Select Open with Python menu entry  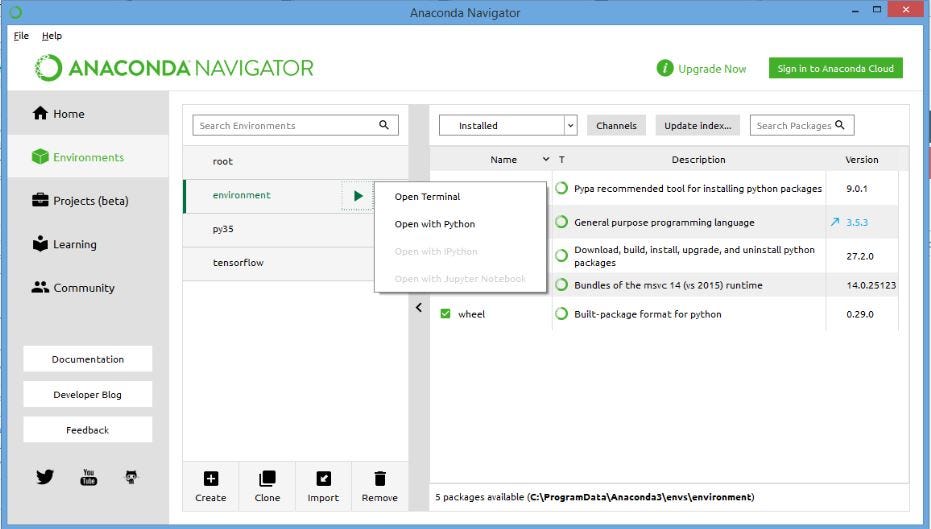point(435,224)
